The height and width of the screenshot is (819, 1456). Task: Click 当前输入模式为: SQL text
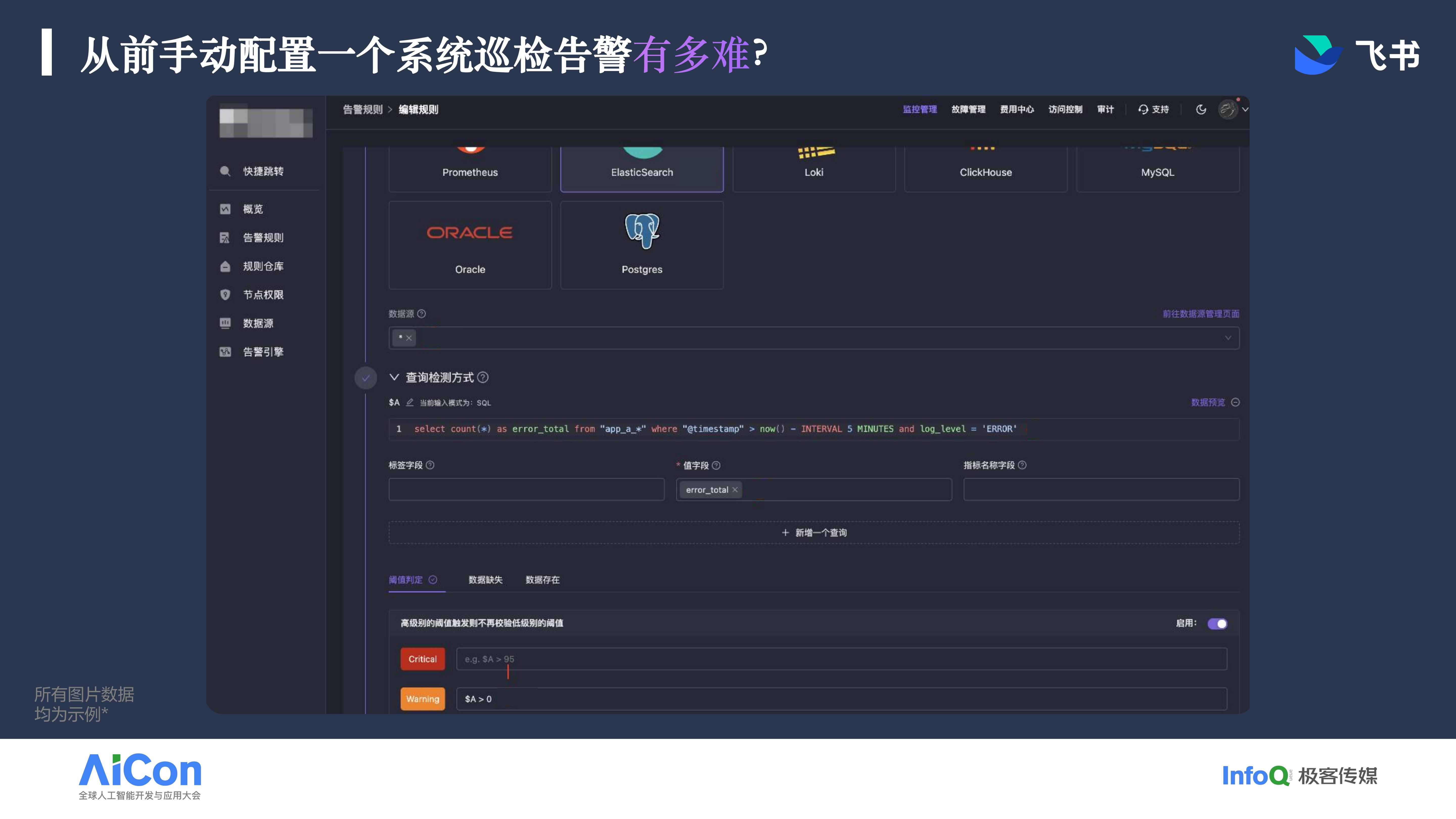[455, 403]
